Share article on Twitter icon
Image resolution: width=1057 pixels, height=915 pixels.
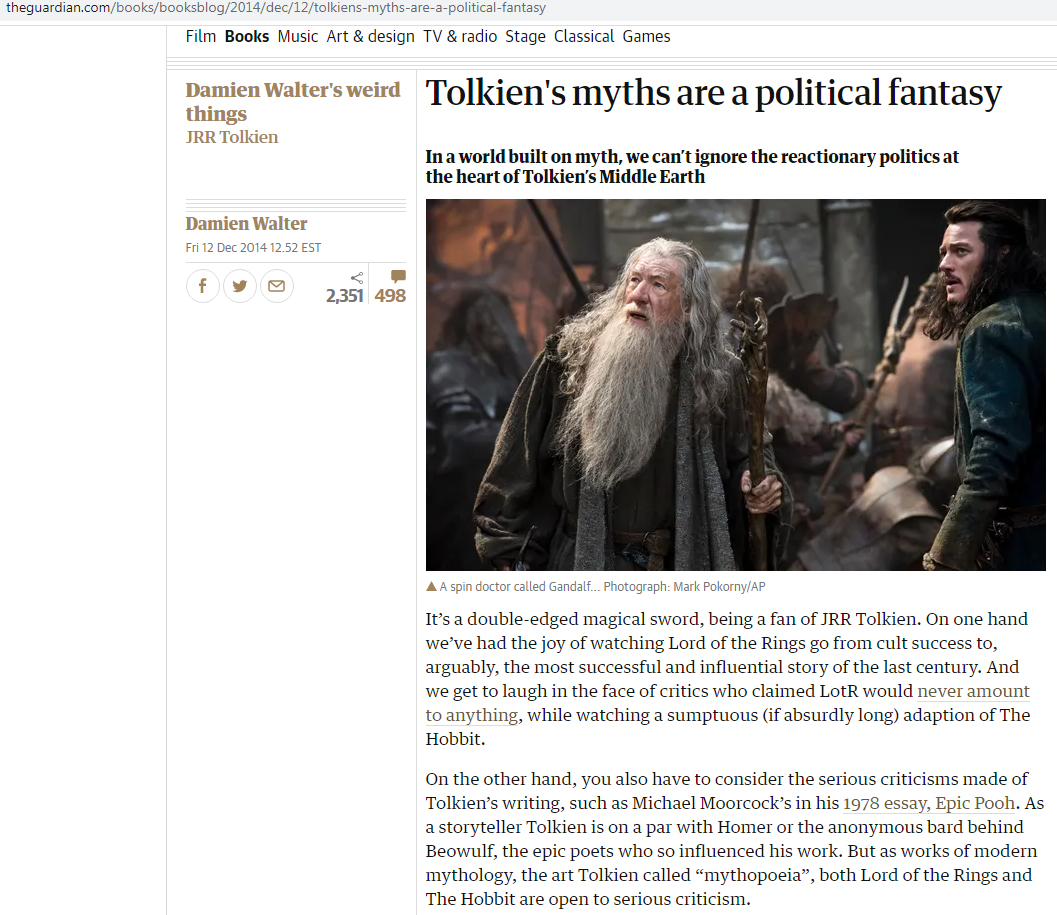[239, 286]
